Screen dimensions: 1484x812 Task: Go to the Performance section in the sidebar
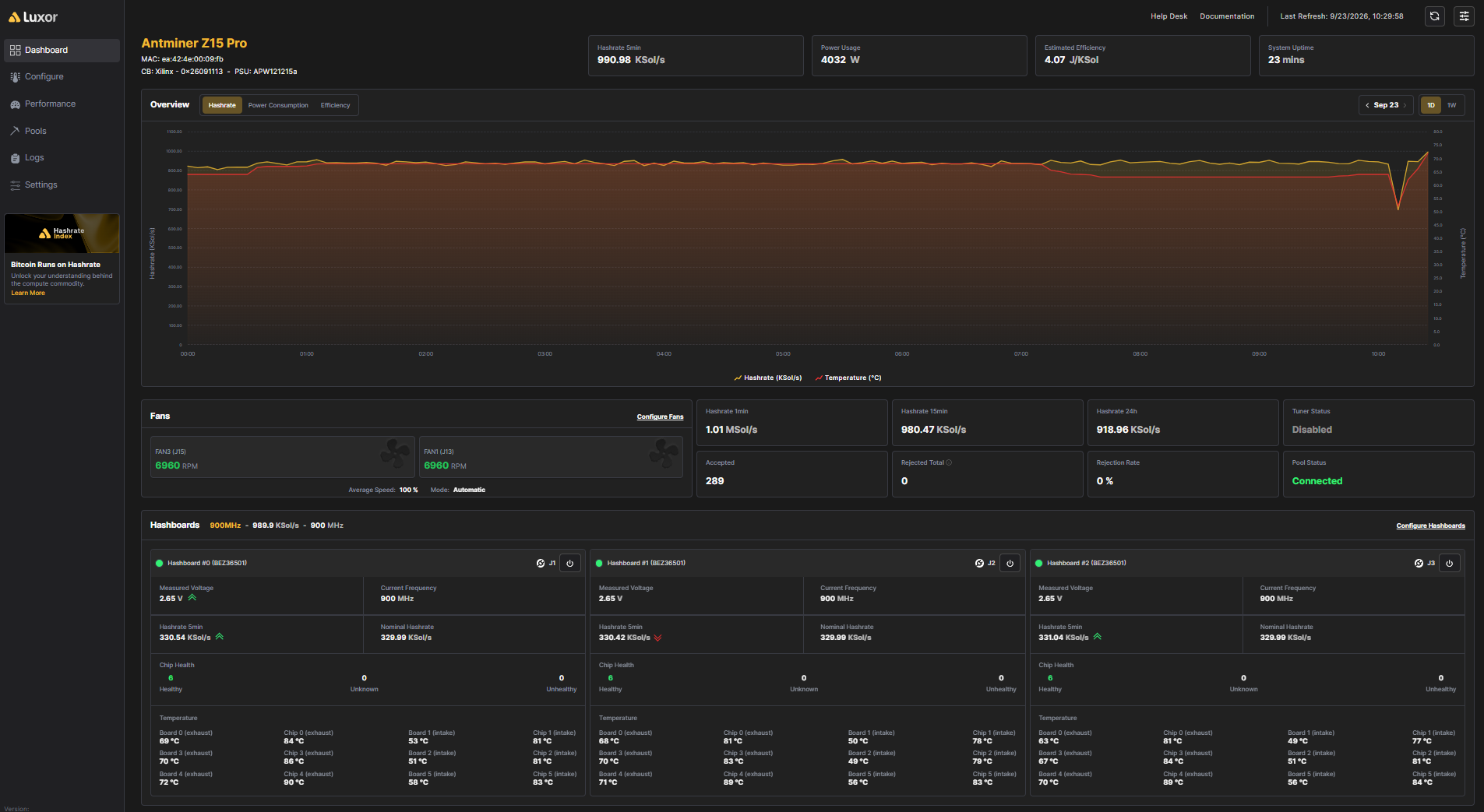[x=62, y=104]
